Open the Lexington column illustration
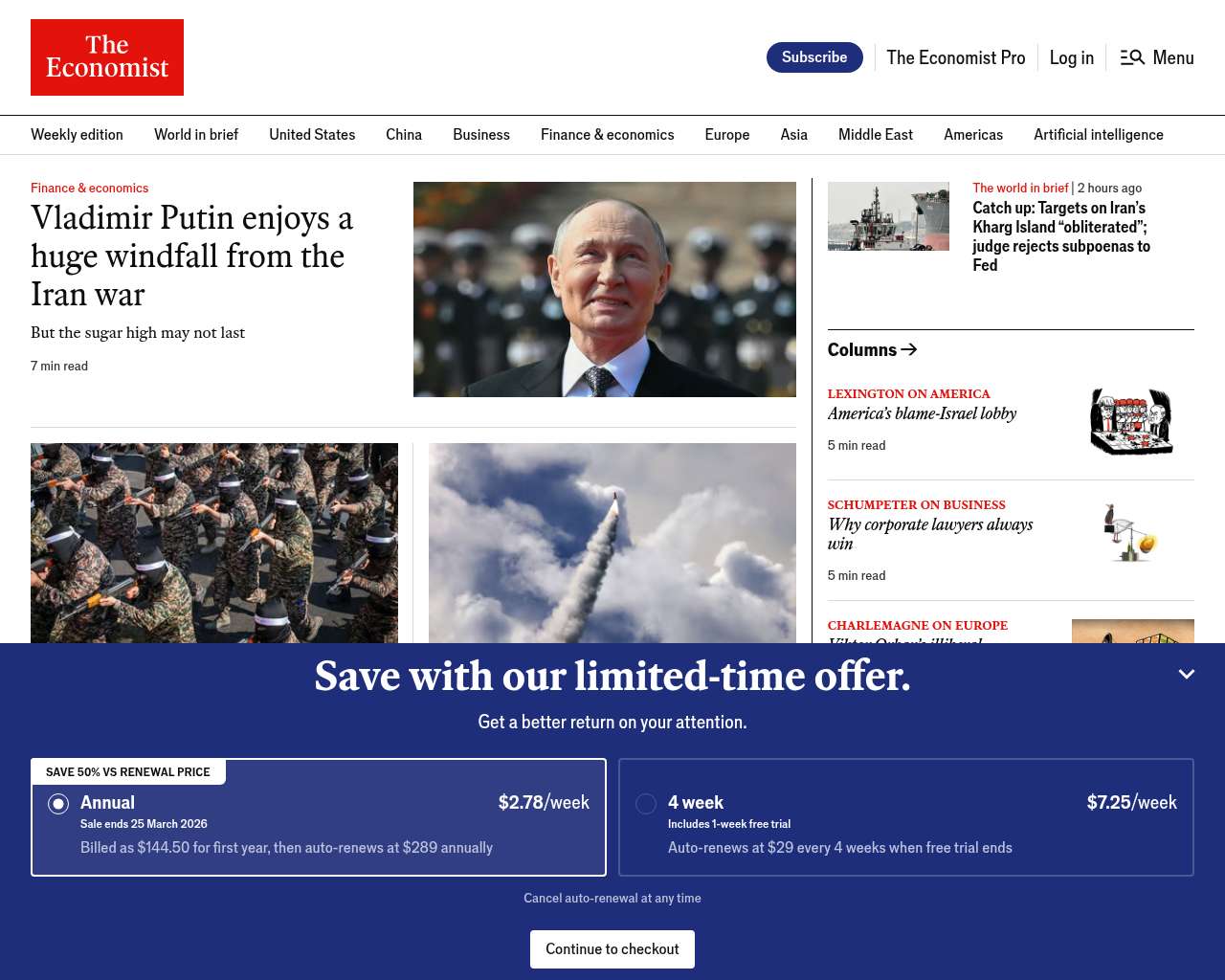1225x980 pixels. [x=1132, y=421]
